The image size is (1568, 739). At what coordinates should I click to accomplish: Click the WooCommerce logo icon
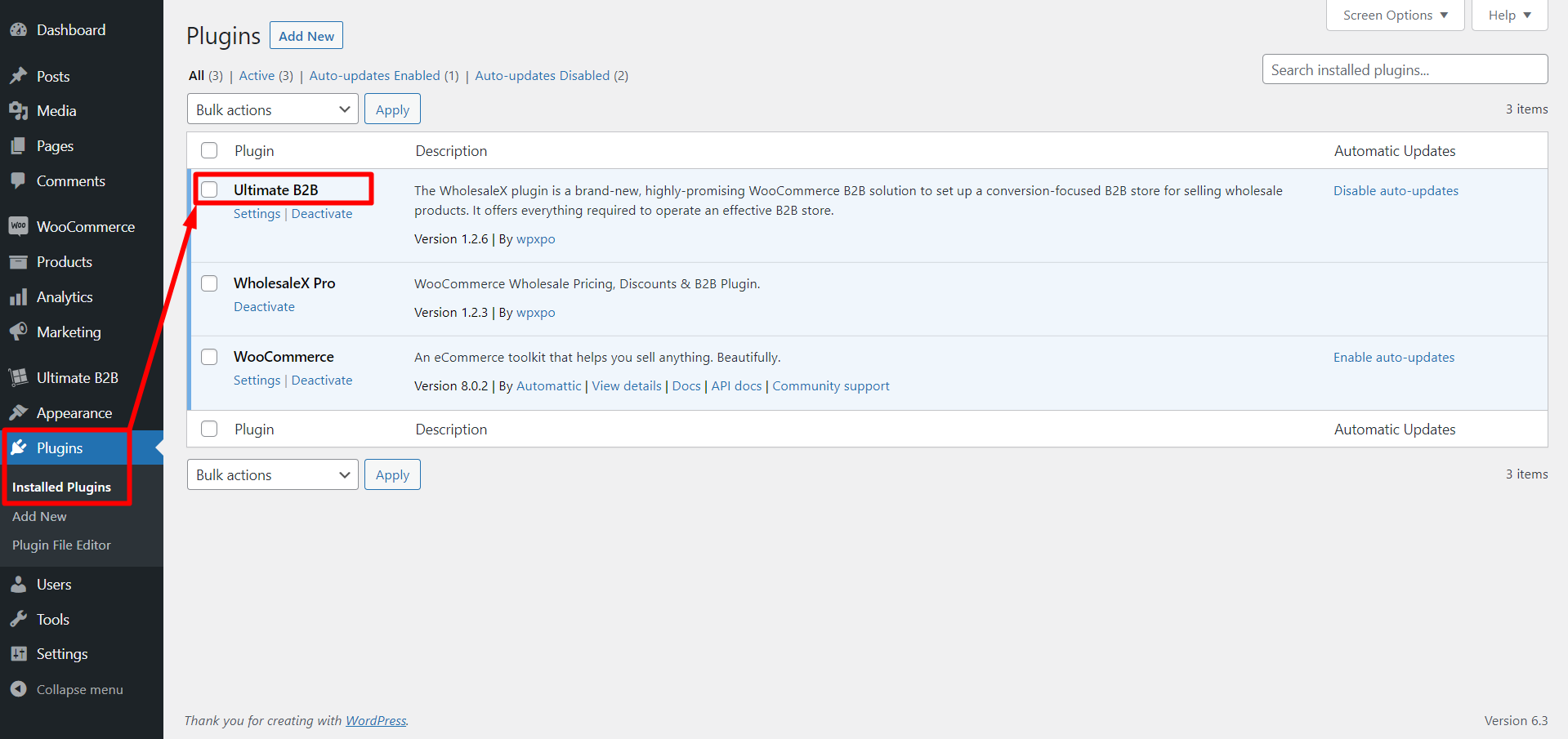18,226
